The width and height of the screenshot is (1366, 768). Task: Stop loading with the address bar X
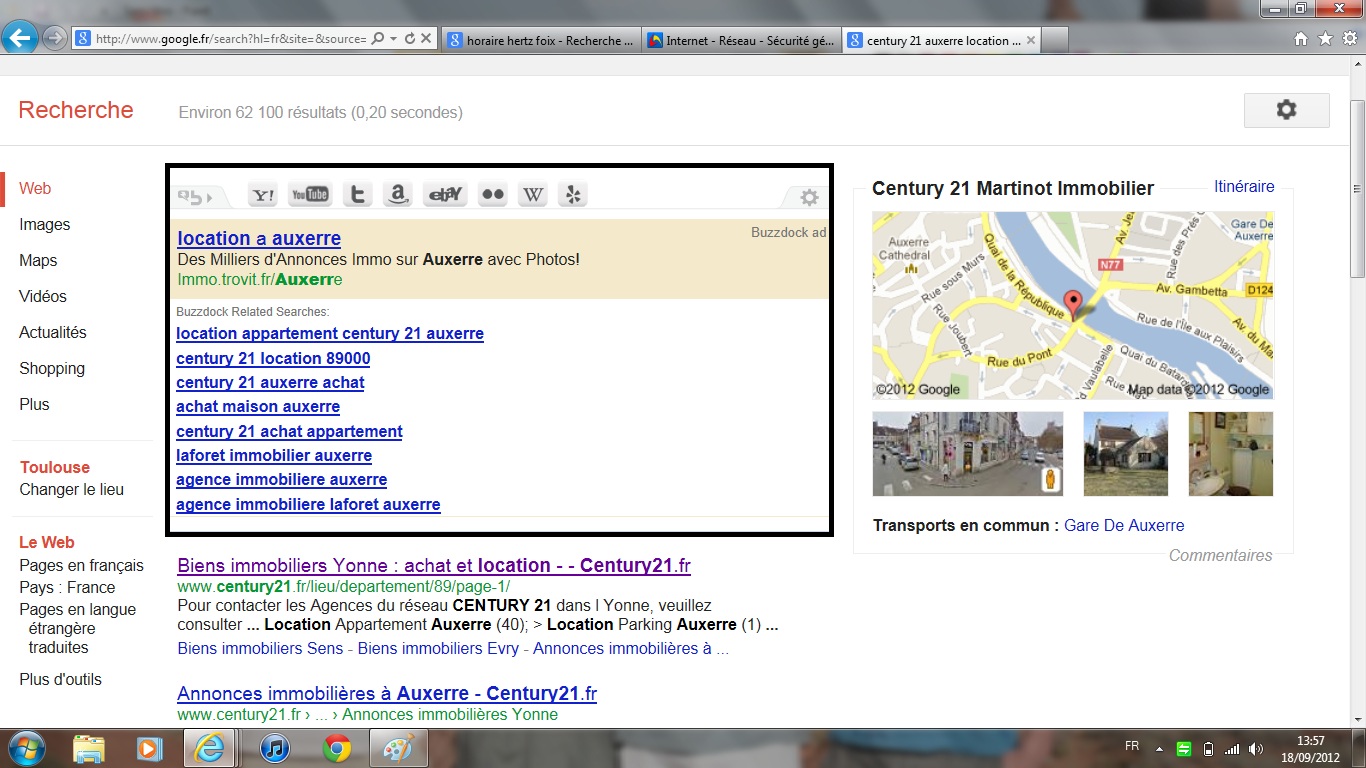pyautogui.click(x=426, y=39)
